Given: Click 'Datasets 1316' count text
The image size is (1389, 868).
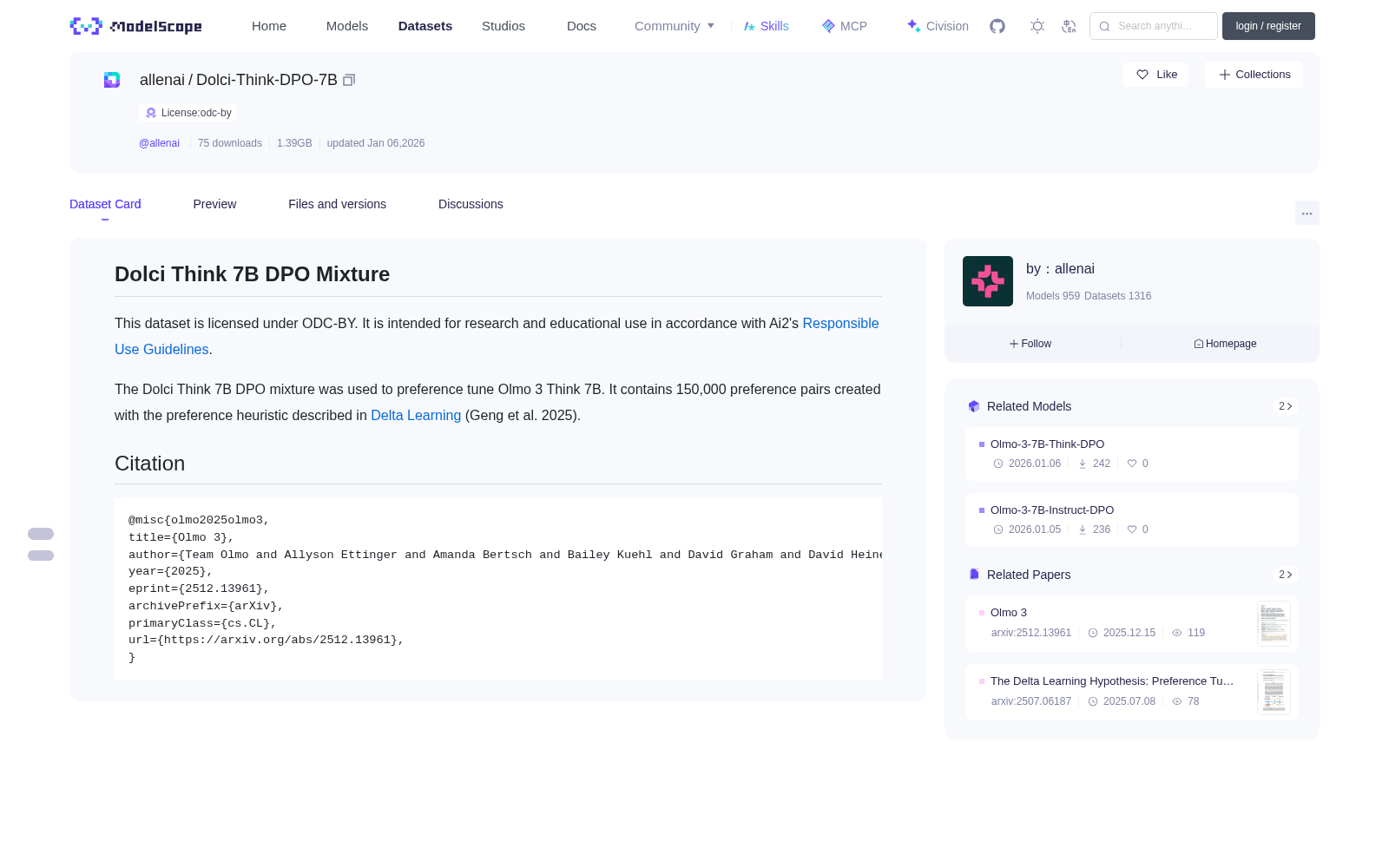Looking at the screenshot, I should (1118, 296).
